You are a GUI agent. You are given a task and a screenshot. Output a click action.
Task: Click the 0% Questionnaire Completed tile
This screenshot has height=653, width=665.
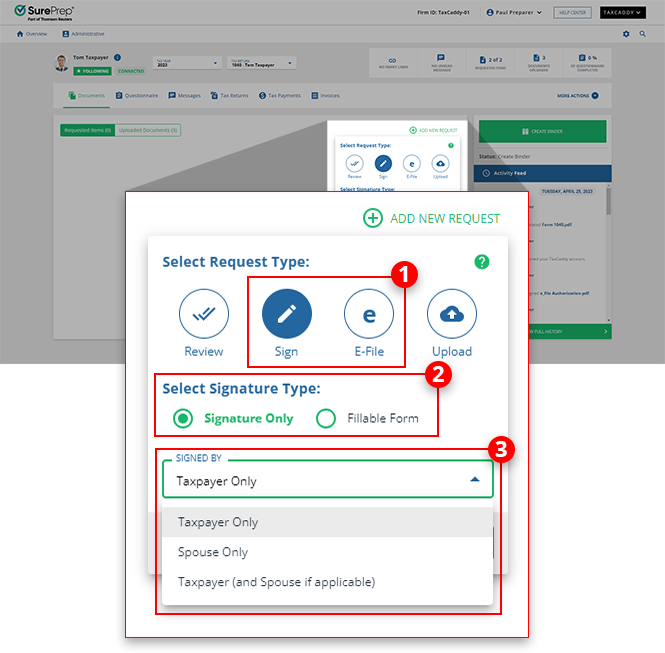[x=587, y=63]
